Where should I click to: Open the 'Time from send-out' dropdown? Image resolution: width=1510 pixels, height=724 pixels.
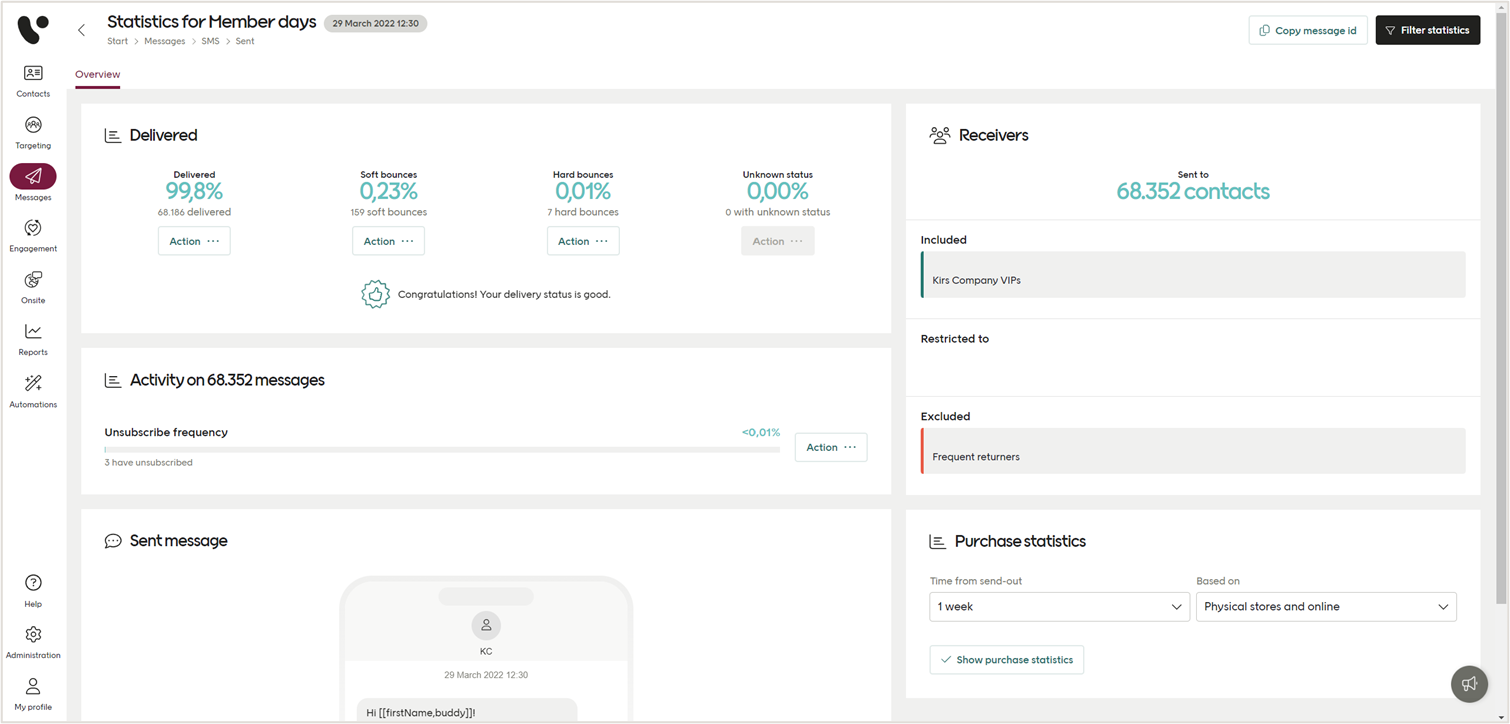click(x=1058, y=607)
